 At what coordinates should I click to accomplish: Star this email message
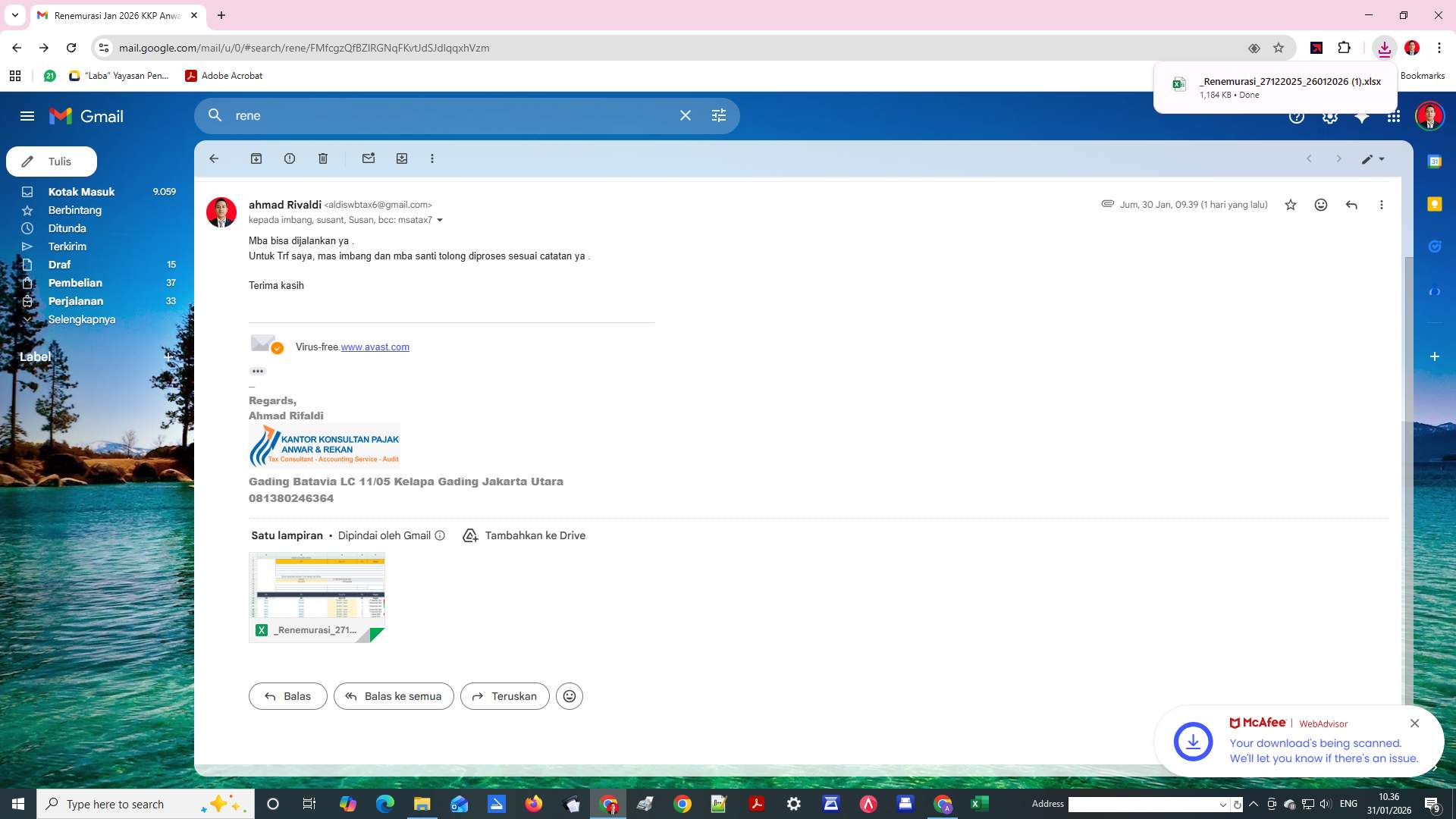pos(1290,205)
